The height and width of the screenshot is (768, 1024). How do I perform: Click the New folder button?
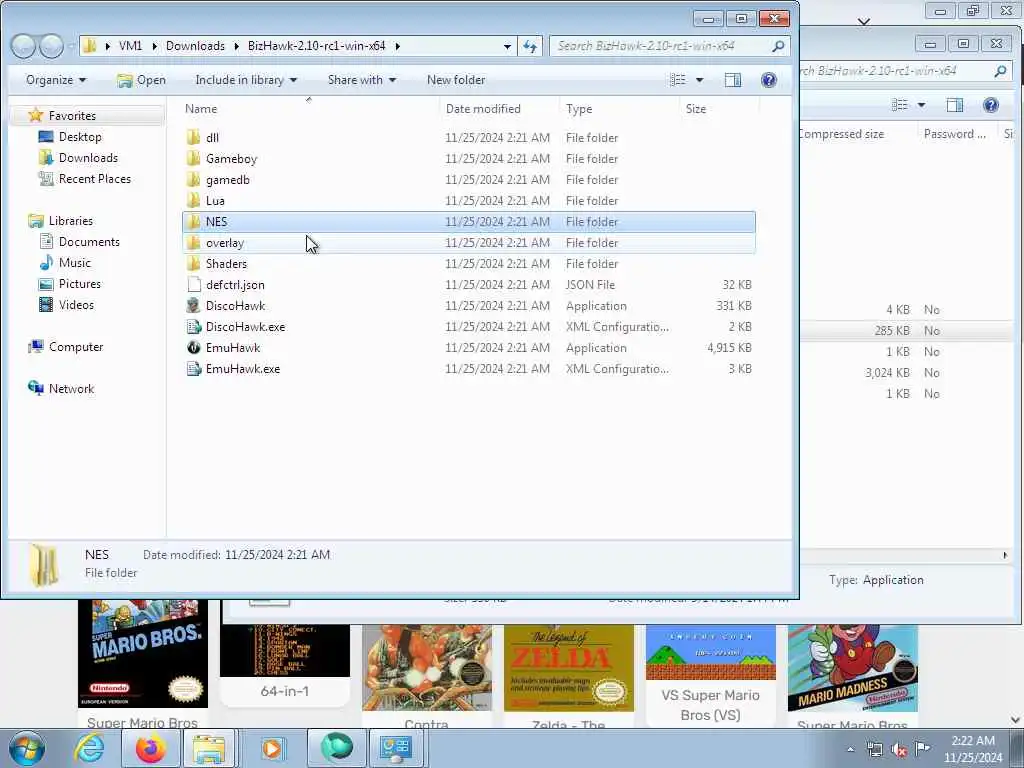(456, 80)
